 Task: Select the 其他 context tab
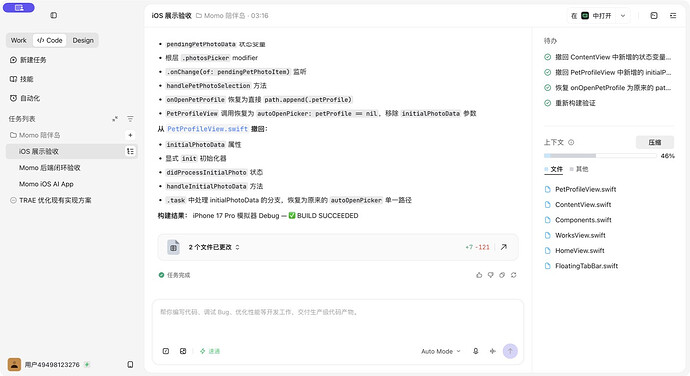point(579,169)
